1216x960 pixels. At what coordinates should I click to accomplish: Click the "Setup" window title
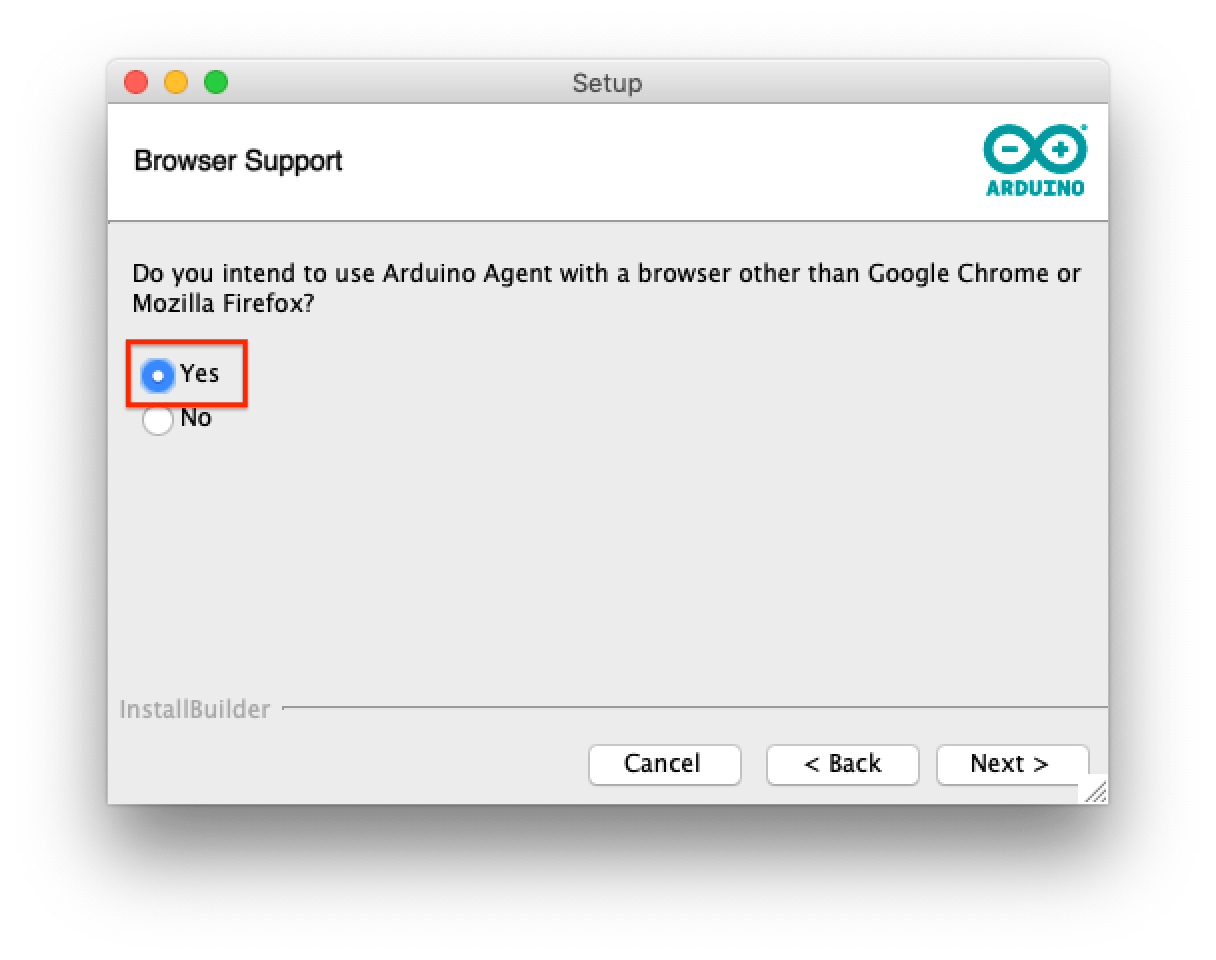coord(607,83)
